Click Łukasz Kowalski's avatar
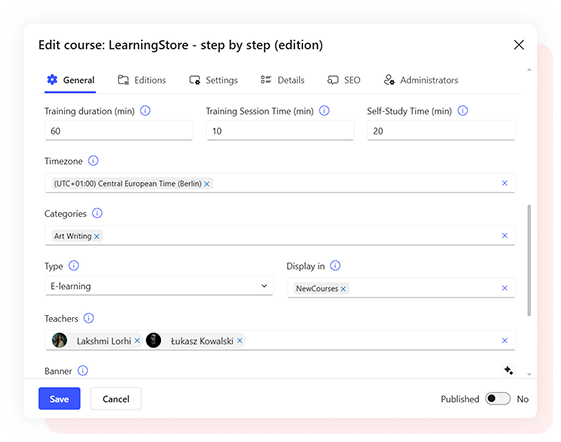The width and height of the screenshot is (561, 442). click(153, 340)
